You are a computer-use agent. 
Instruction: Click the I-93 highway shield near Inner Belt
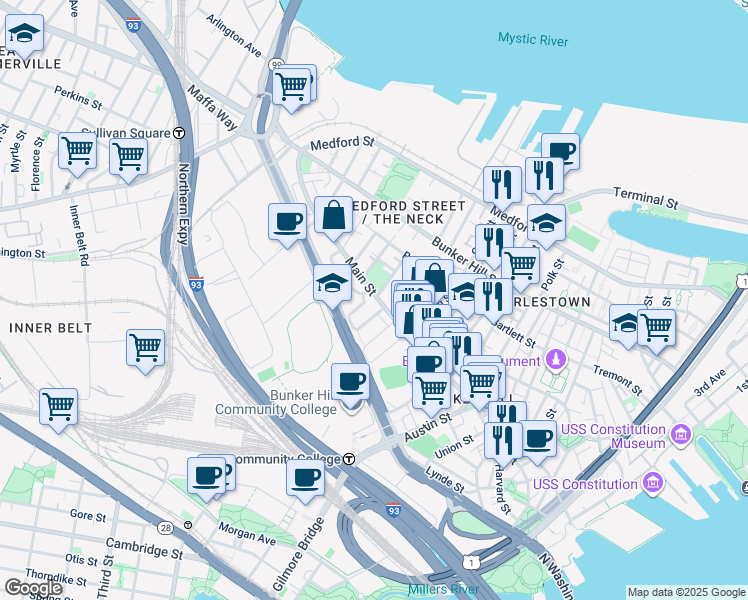click(196, 285)
